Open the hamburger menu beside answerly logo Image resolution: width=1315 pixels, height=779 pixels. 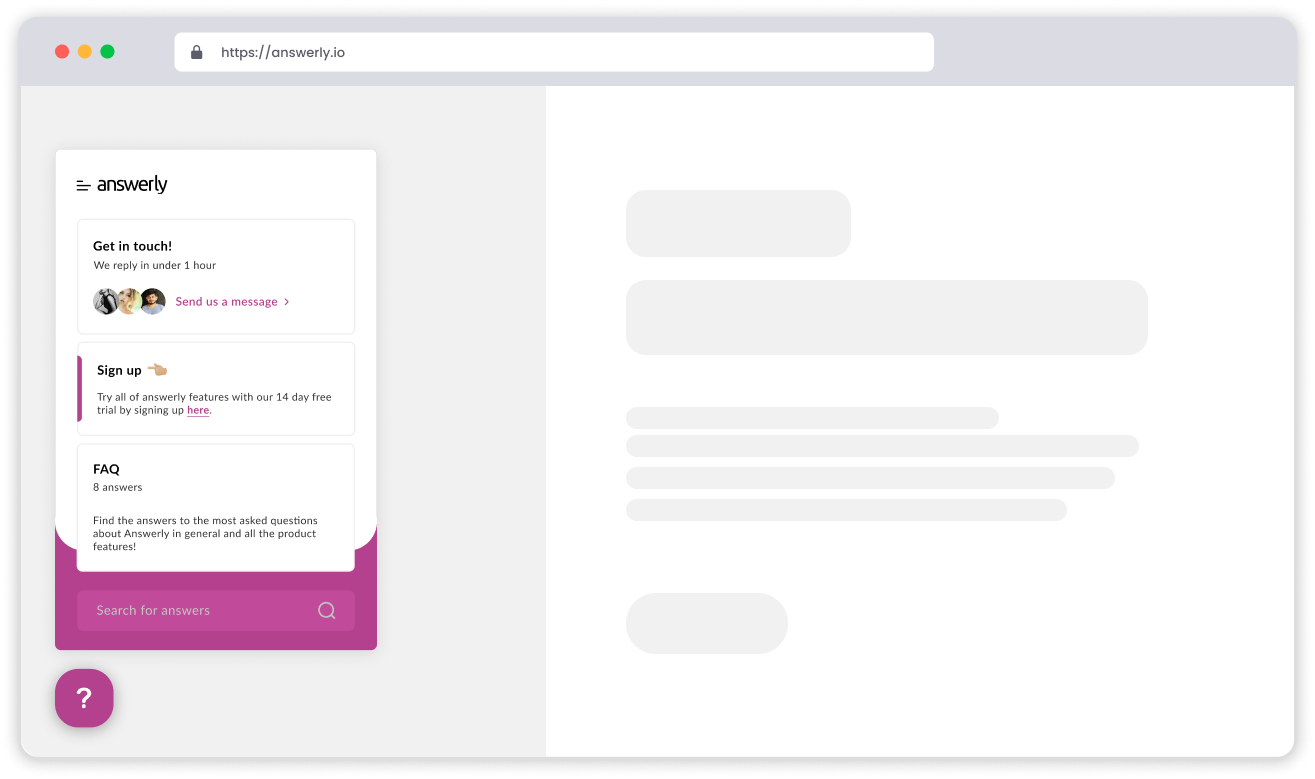coord(84,186)
